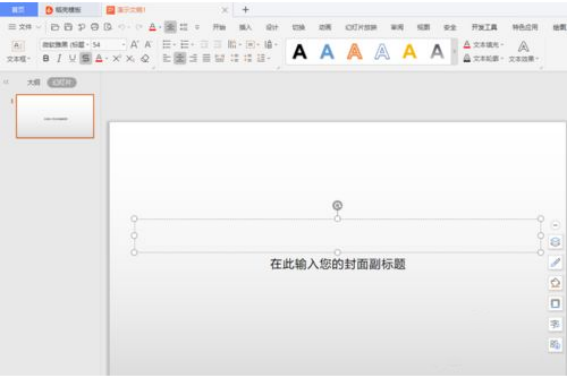Open the font size dropdown showing 54

click(x=108, y=44)
